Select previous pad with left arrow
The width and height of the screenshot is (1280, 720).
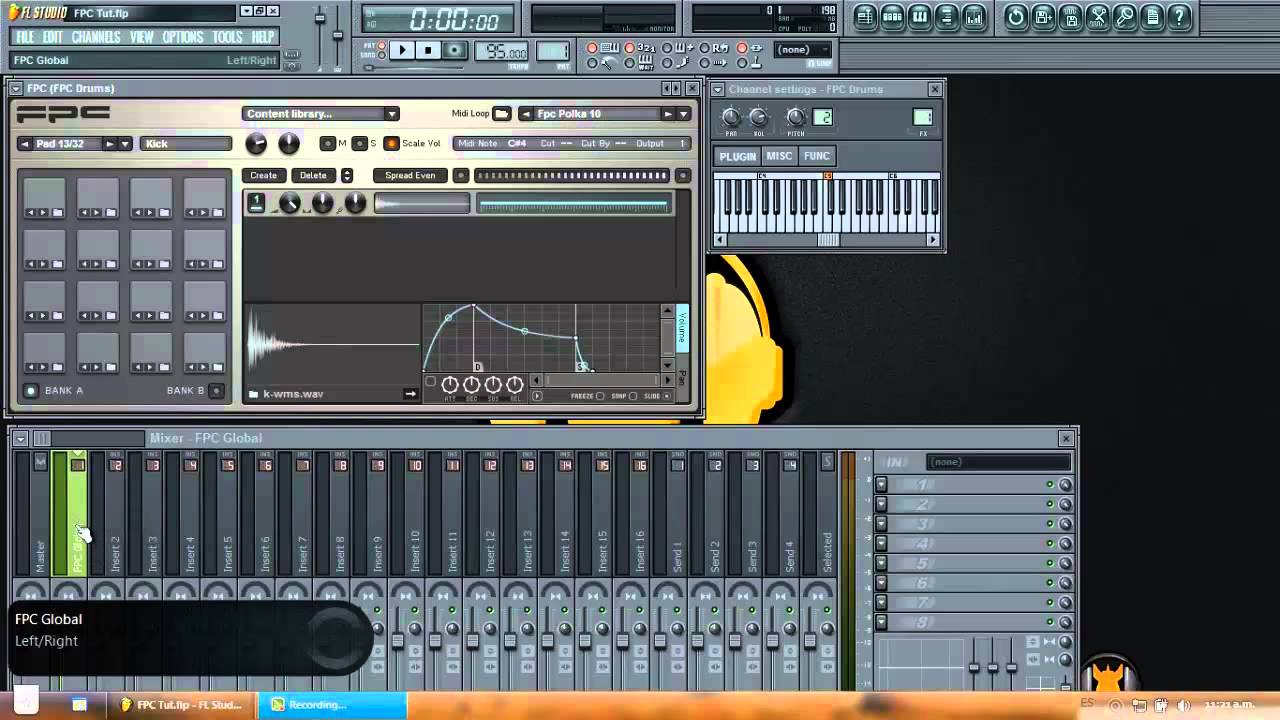point(25,144)
